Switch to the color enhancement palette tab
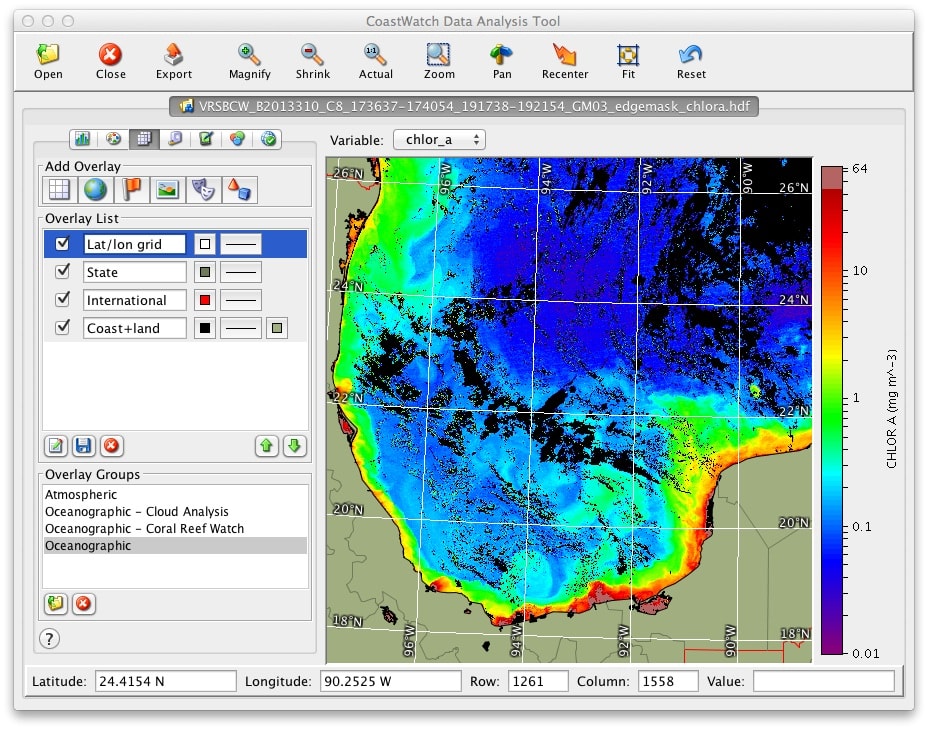 (x=113, y=139)
